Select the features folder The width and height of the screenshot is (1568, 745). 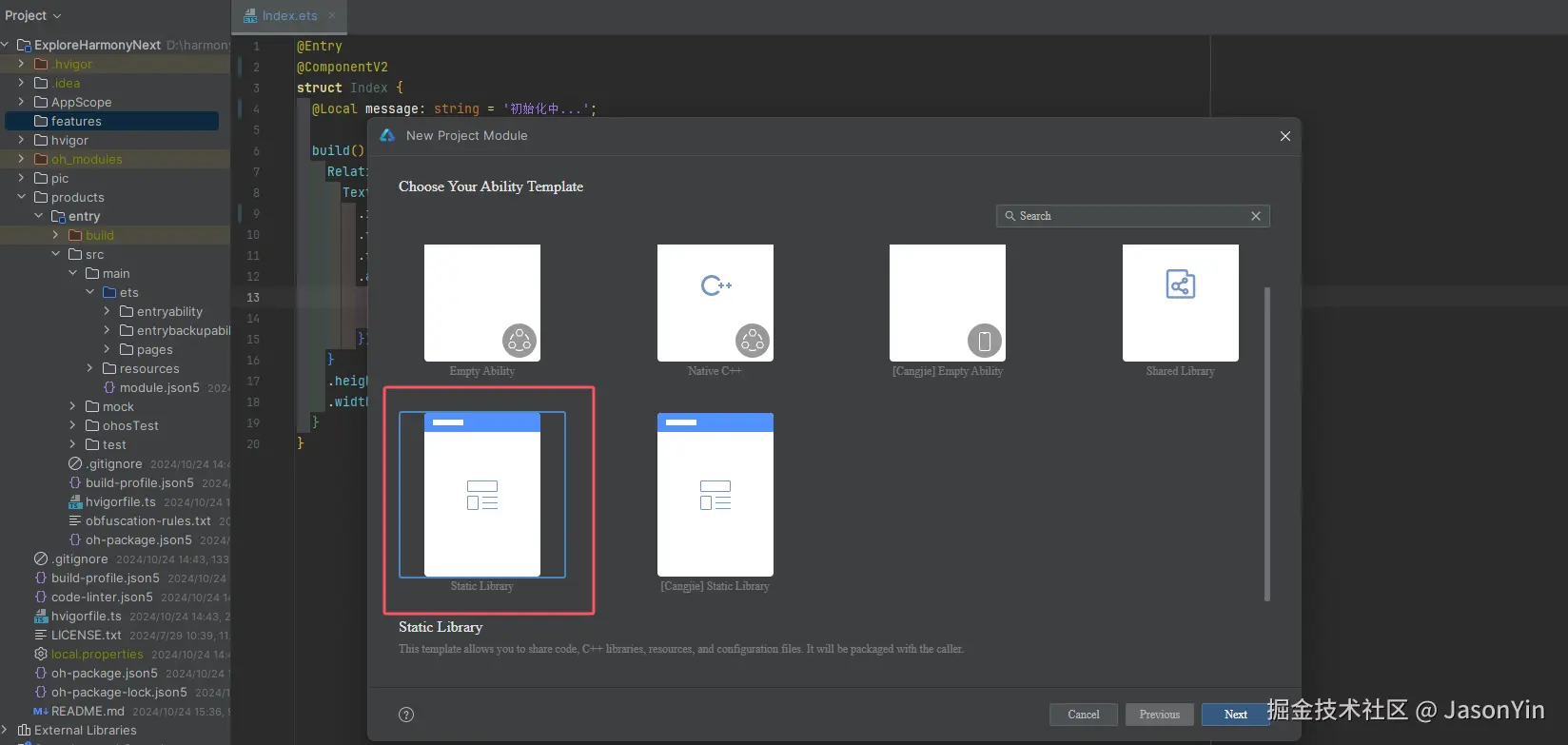point(112,121)
